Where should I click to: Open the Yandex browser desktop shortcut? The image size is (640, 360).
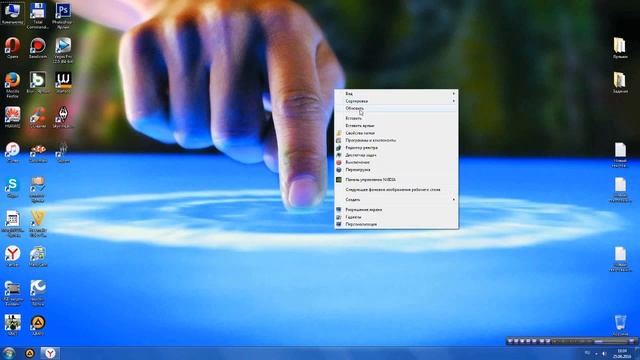(12, 256)
